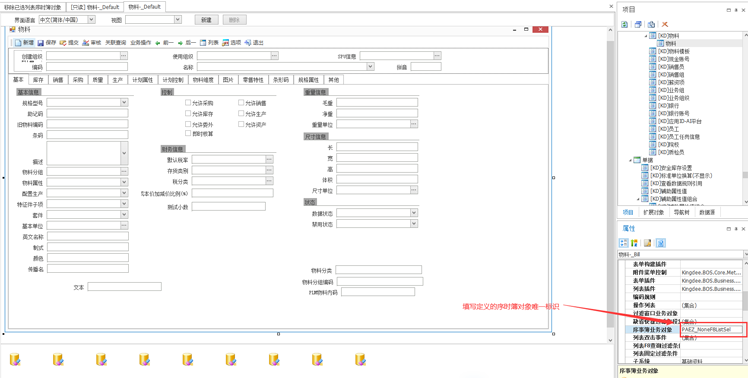
Task: Click the property pages icon in 属性 panel
Action: tap(647, 243)
